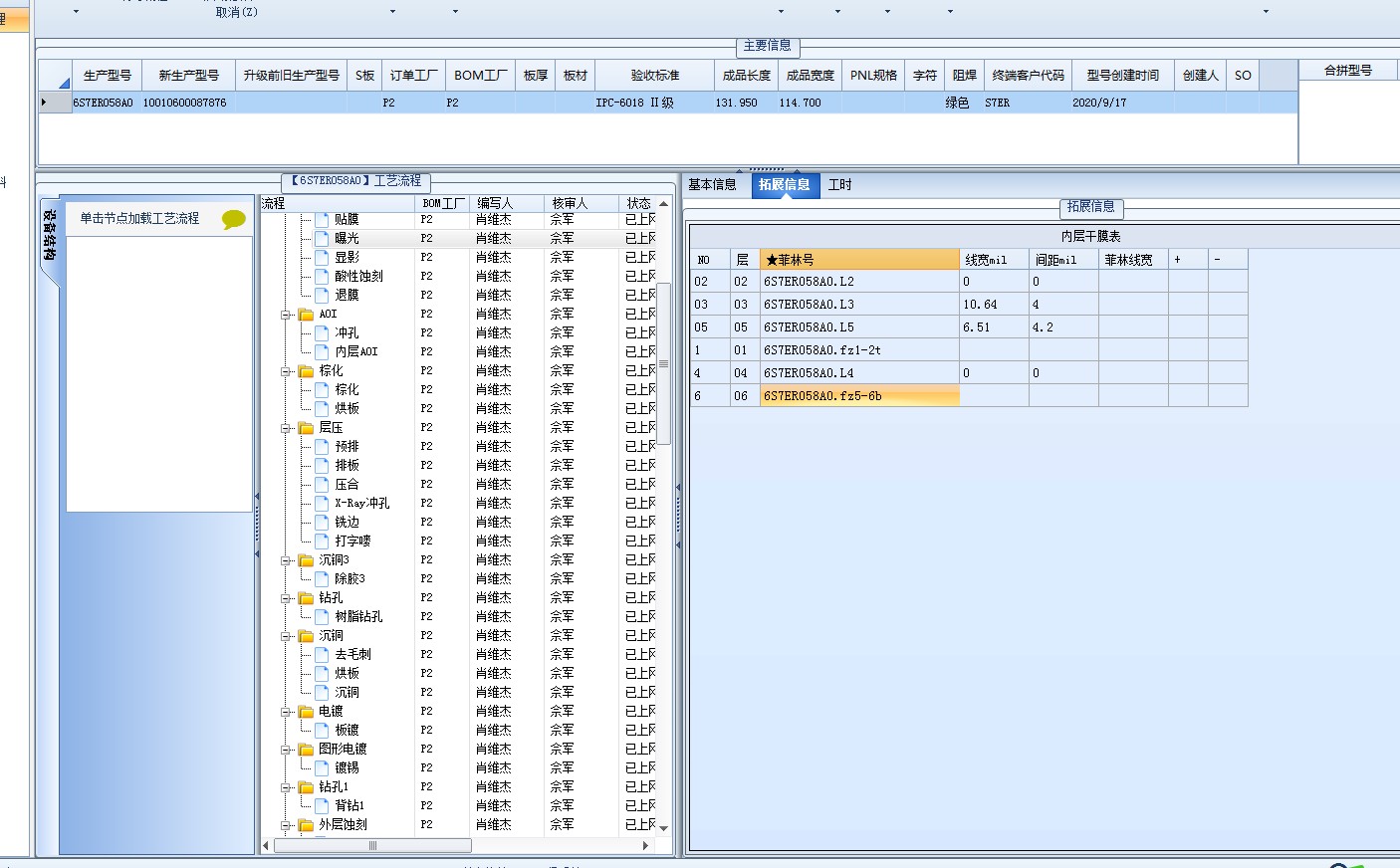The height and width of the screenshot is (868, 1400).
Task: Click the document icon beside 铣边
Action: tap(323, 522)
